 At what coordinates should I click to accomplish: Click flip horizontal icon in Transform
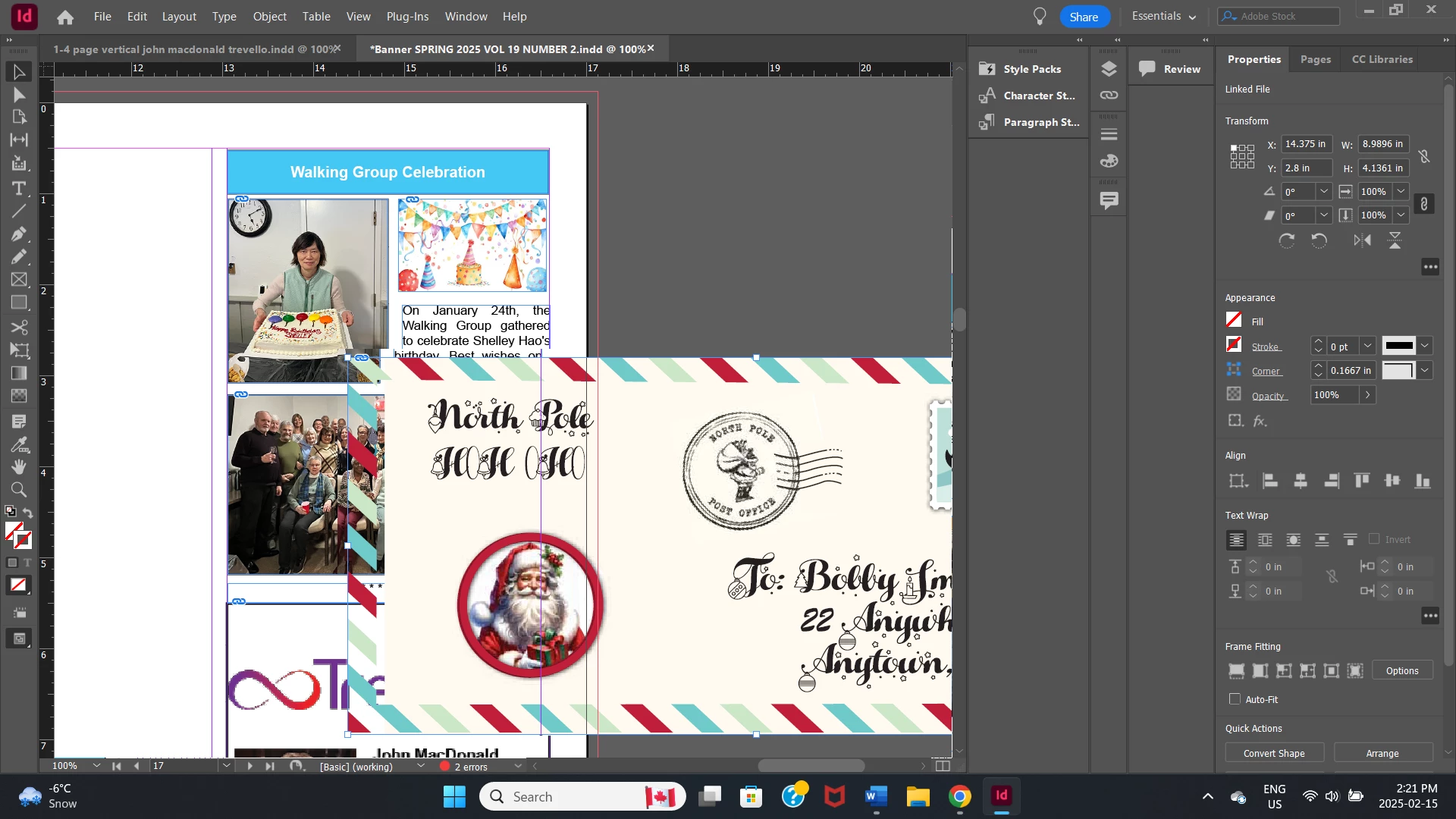tap(1362, 240)
